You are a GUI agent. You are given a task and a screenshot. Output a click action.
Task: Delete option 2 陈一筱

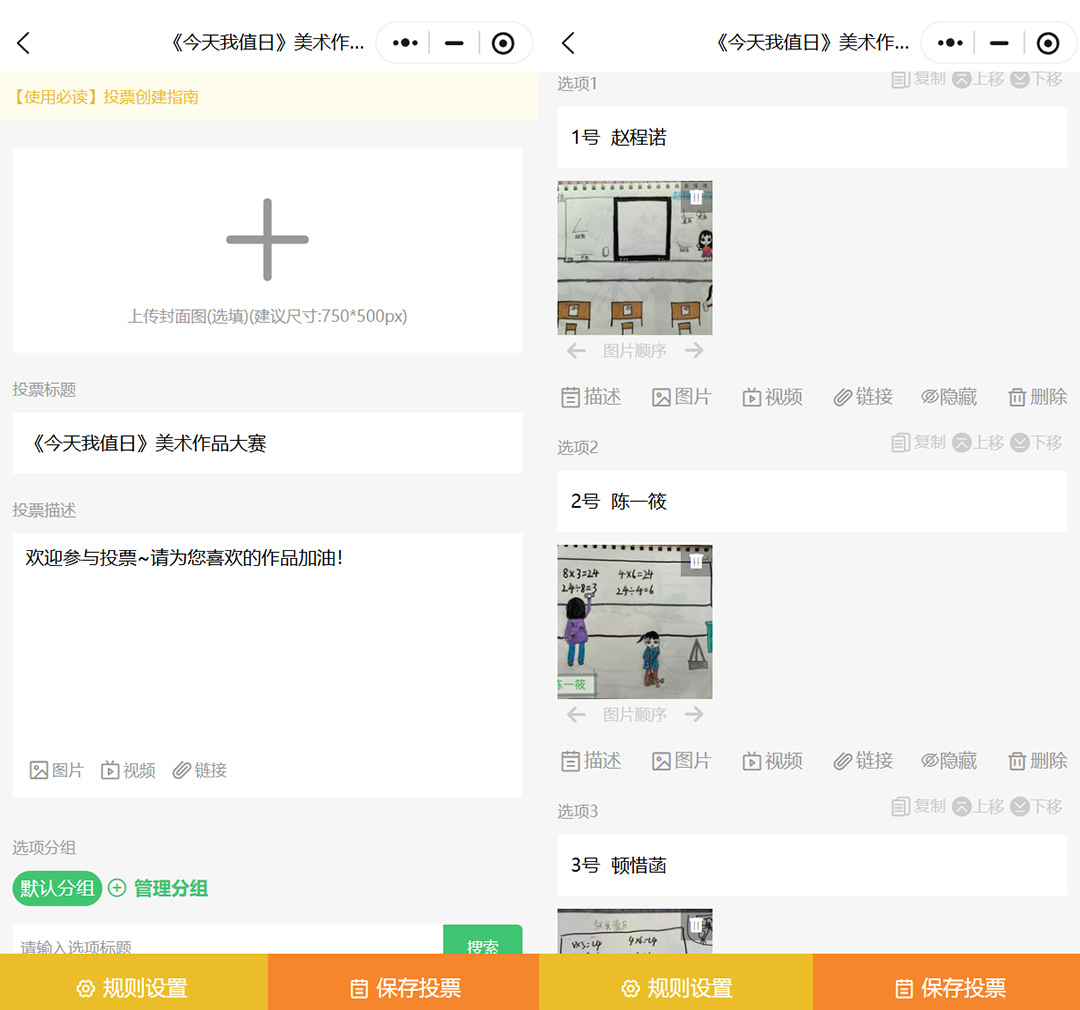[x=1037, y=761]
